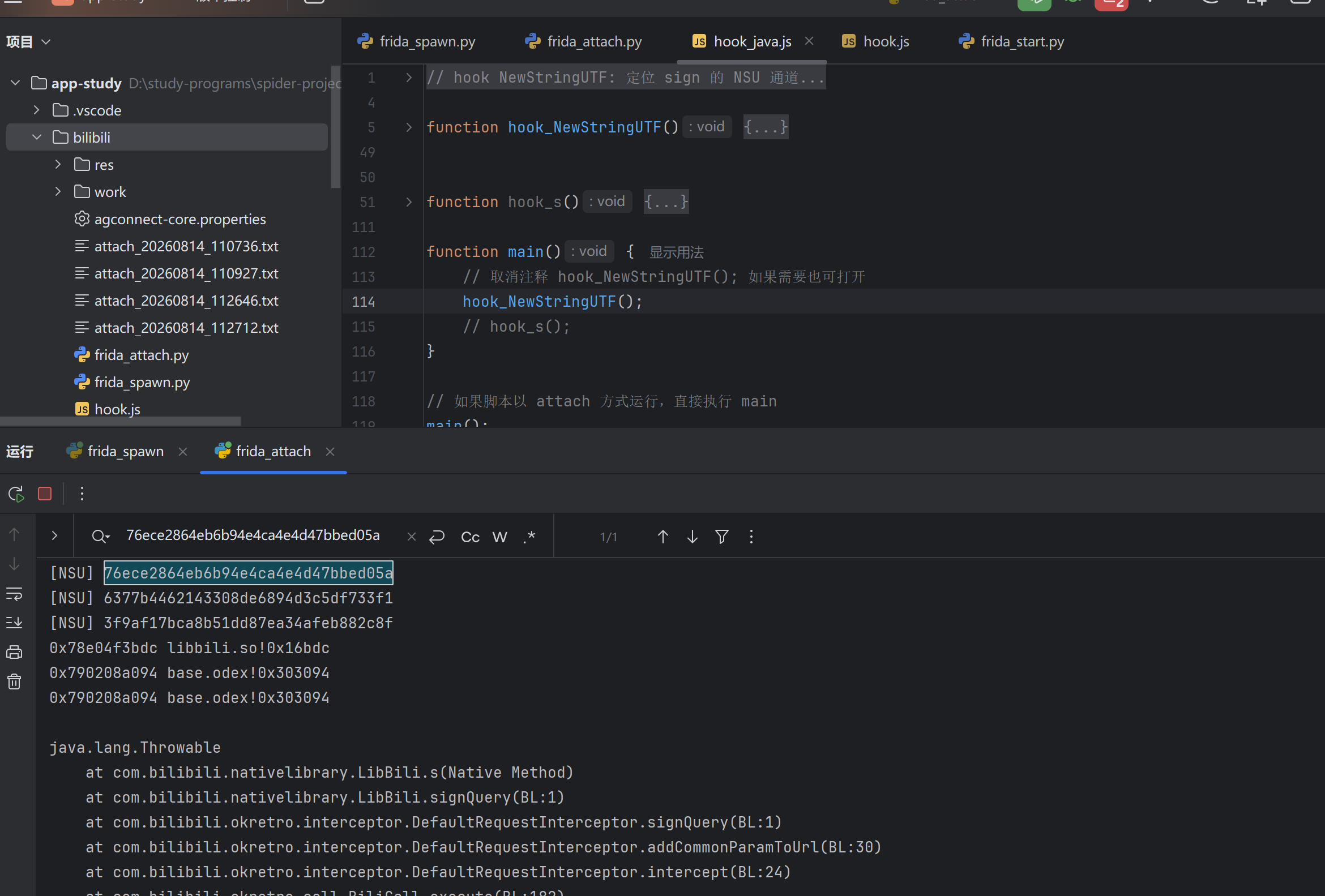Expand folded comment on line 1
The image size is (1325, 896).
(x=409, y=78)
